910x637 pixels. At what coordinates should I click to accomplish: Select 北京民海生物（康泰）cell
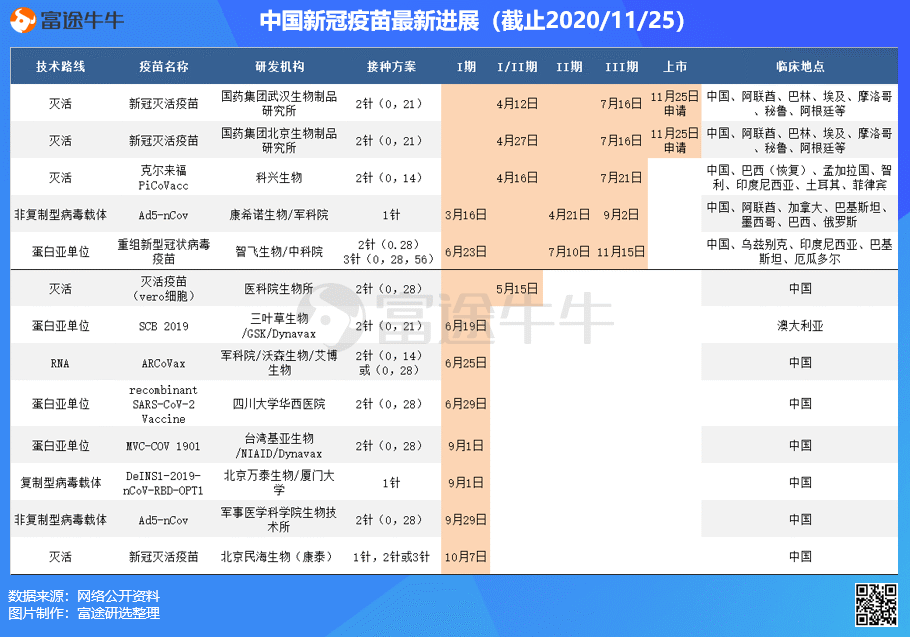[x=279, y=557]
